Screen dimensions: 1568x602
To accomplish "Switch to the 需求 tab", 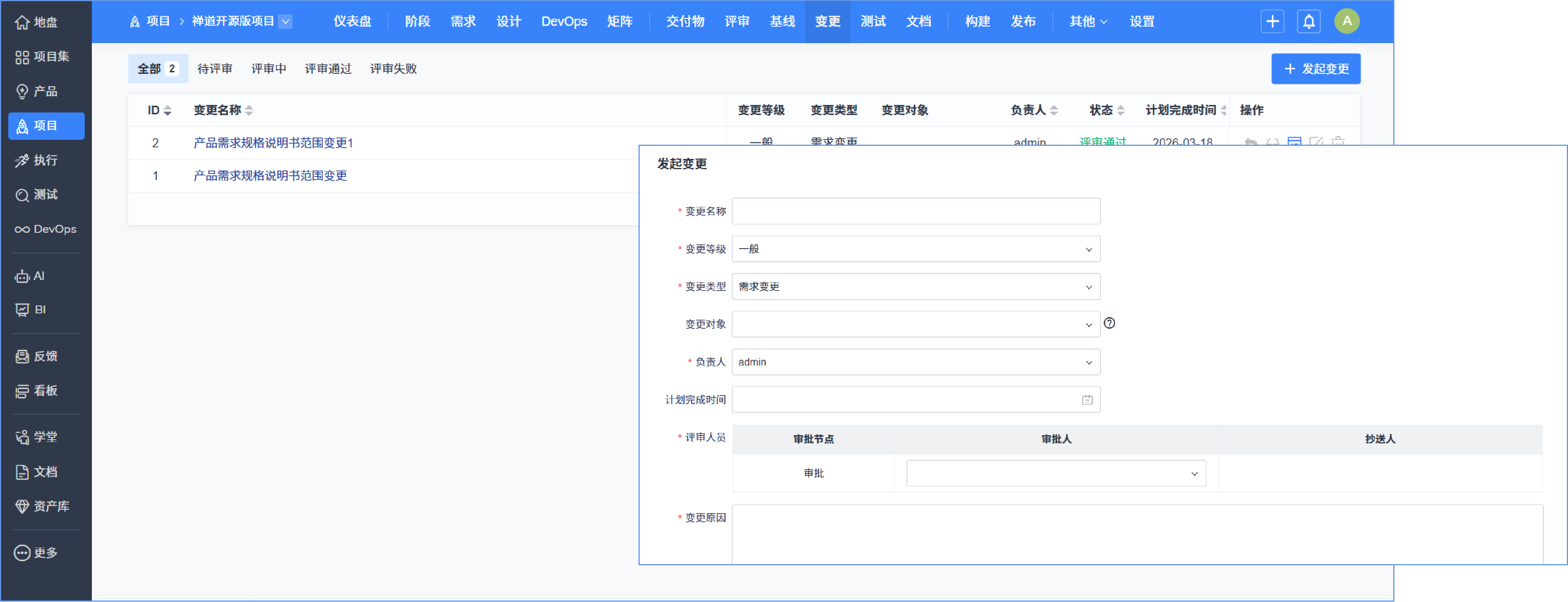I will click(x=463, y=21).
